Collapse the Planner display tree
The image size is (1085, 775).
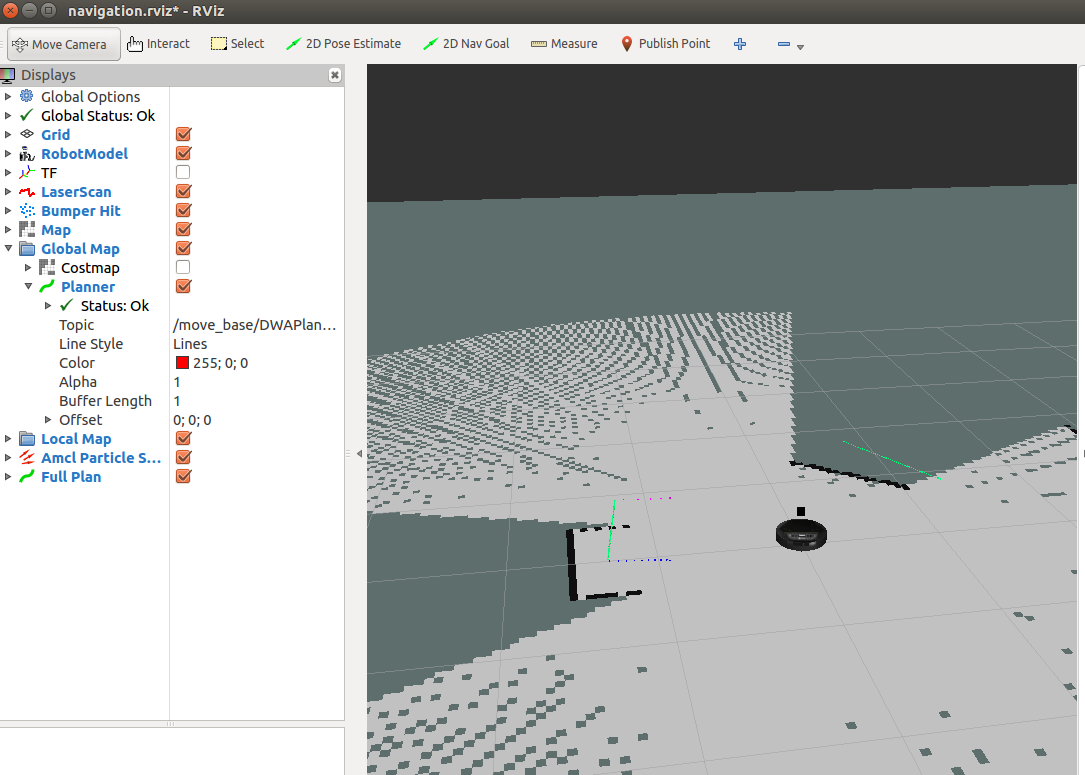point(28,286)
